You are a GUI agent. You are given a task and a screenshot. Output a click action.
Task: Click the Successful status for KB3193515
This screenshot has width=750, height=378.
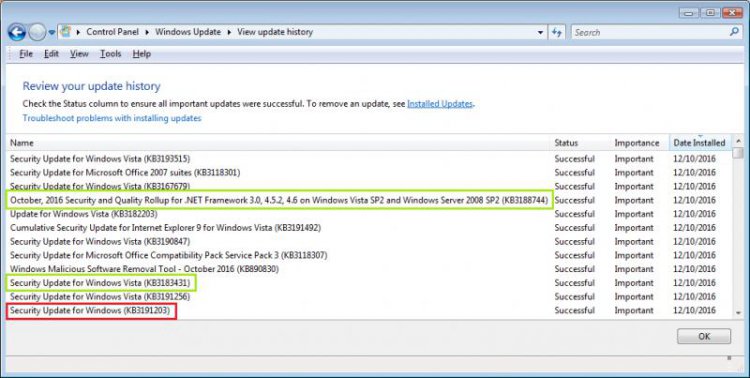click(x=574, y=159)
